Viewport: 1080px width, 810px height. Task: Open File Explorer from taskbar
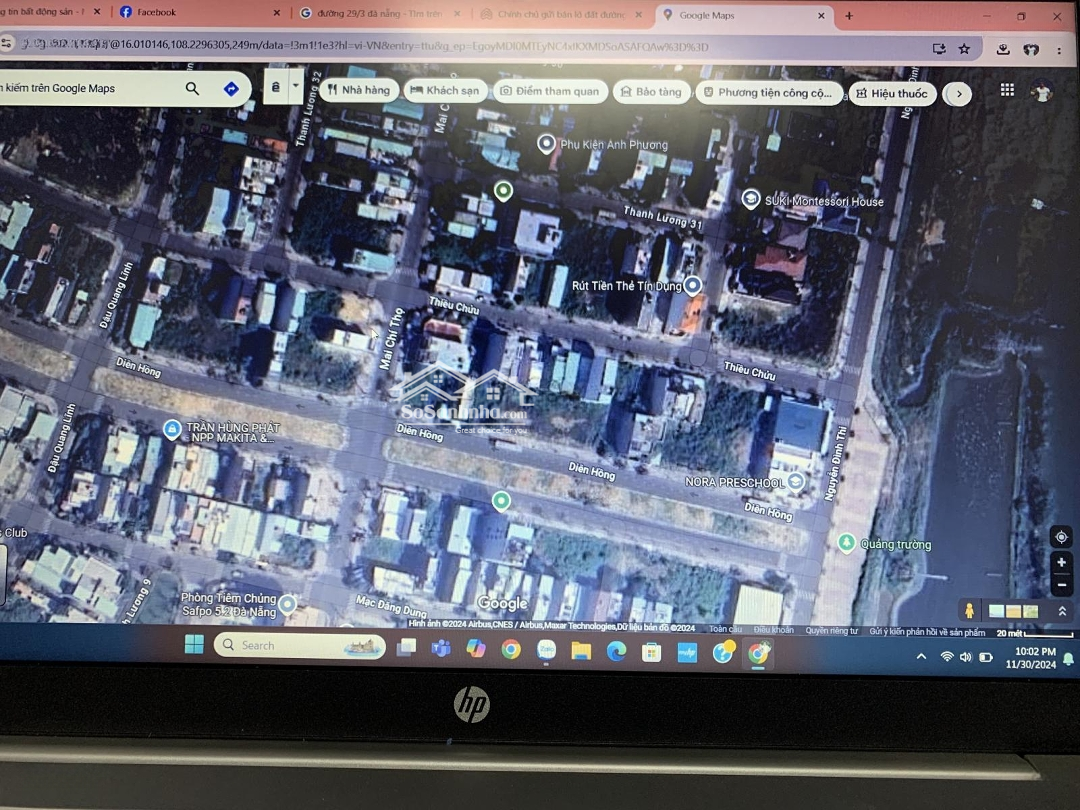tap(581, 650)
